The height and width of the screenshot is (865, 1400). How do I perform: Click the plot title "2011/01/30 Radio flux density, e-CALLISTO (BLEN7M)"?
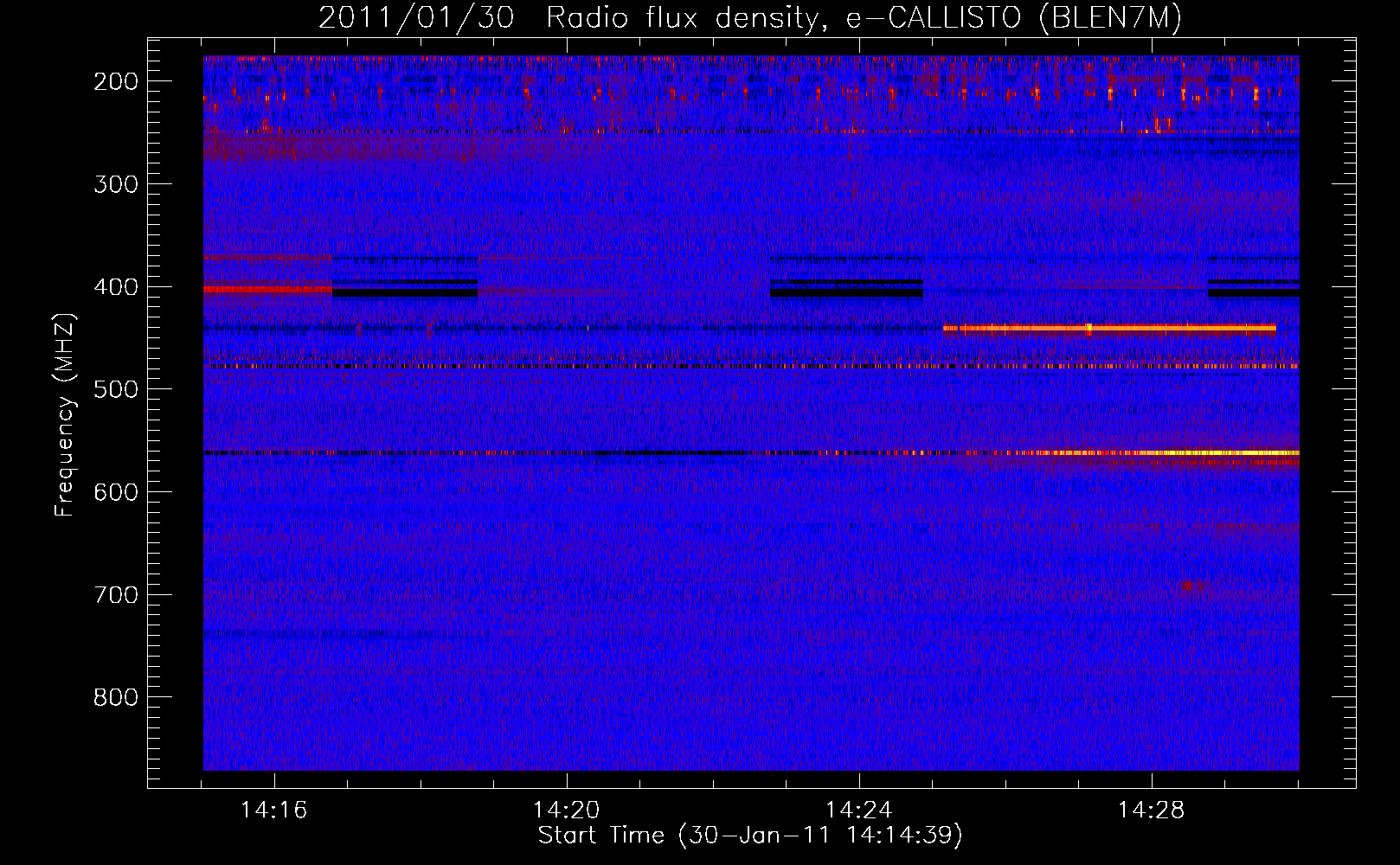pos(750,17)
